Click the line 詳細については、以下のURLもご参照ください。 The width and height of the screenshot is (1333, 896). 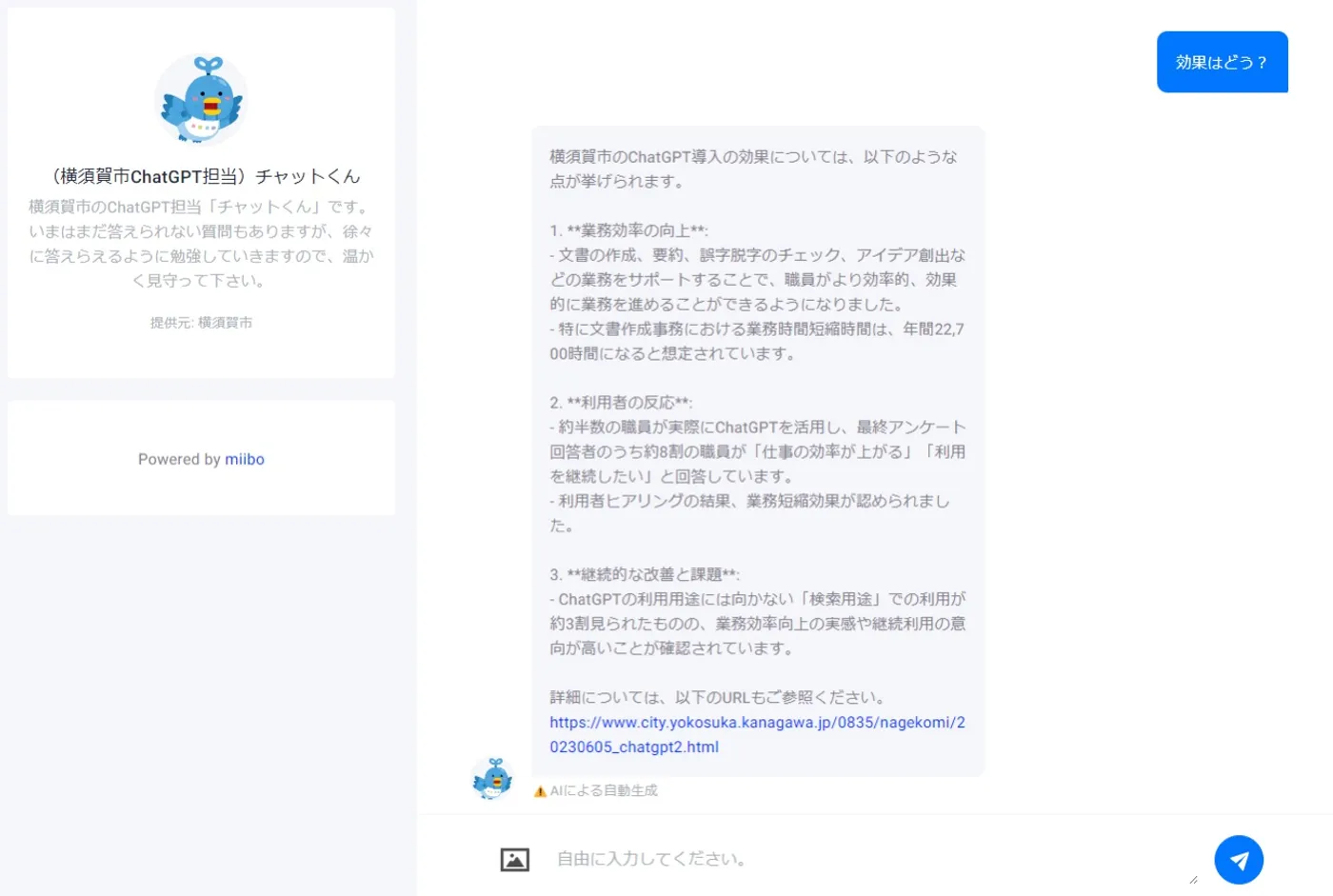[x=721, y=698]
